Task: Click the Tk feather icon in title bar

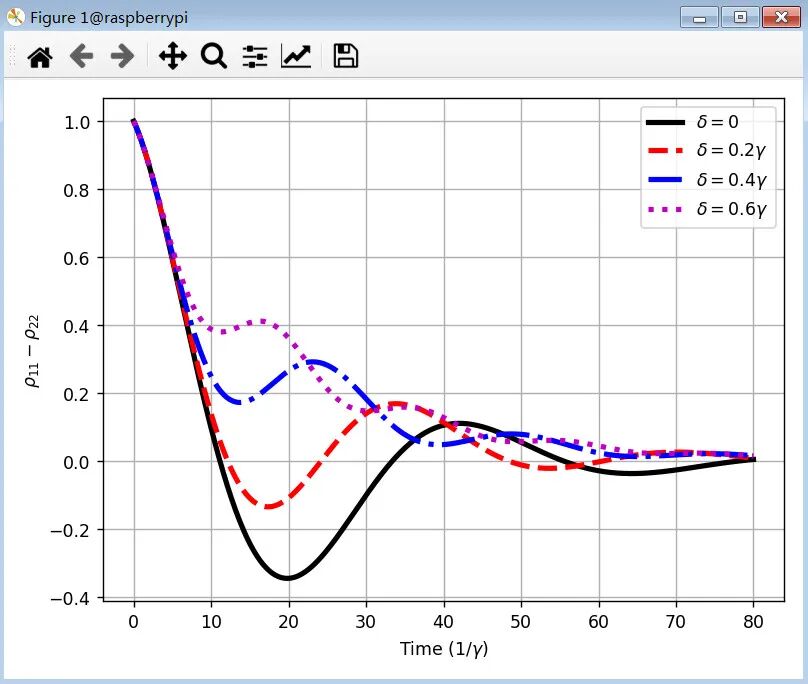Action: click(x=15, y=18)
